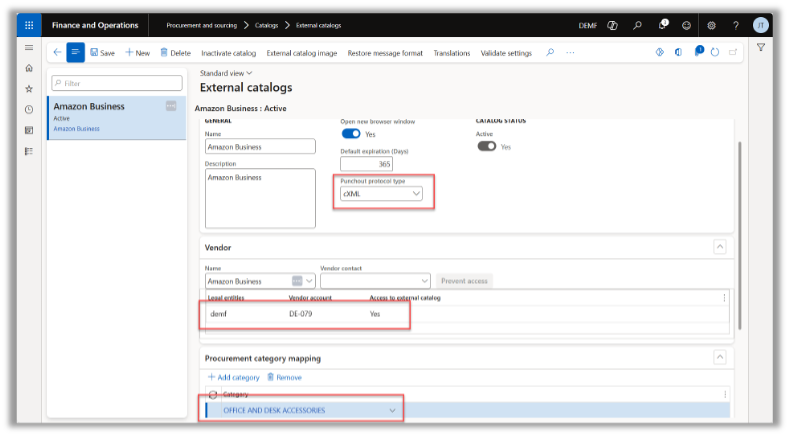Search the action pane magnifier icon
790x438 pixels.
(x=550, y=52)
